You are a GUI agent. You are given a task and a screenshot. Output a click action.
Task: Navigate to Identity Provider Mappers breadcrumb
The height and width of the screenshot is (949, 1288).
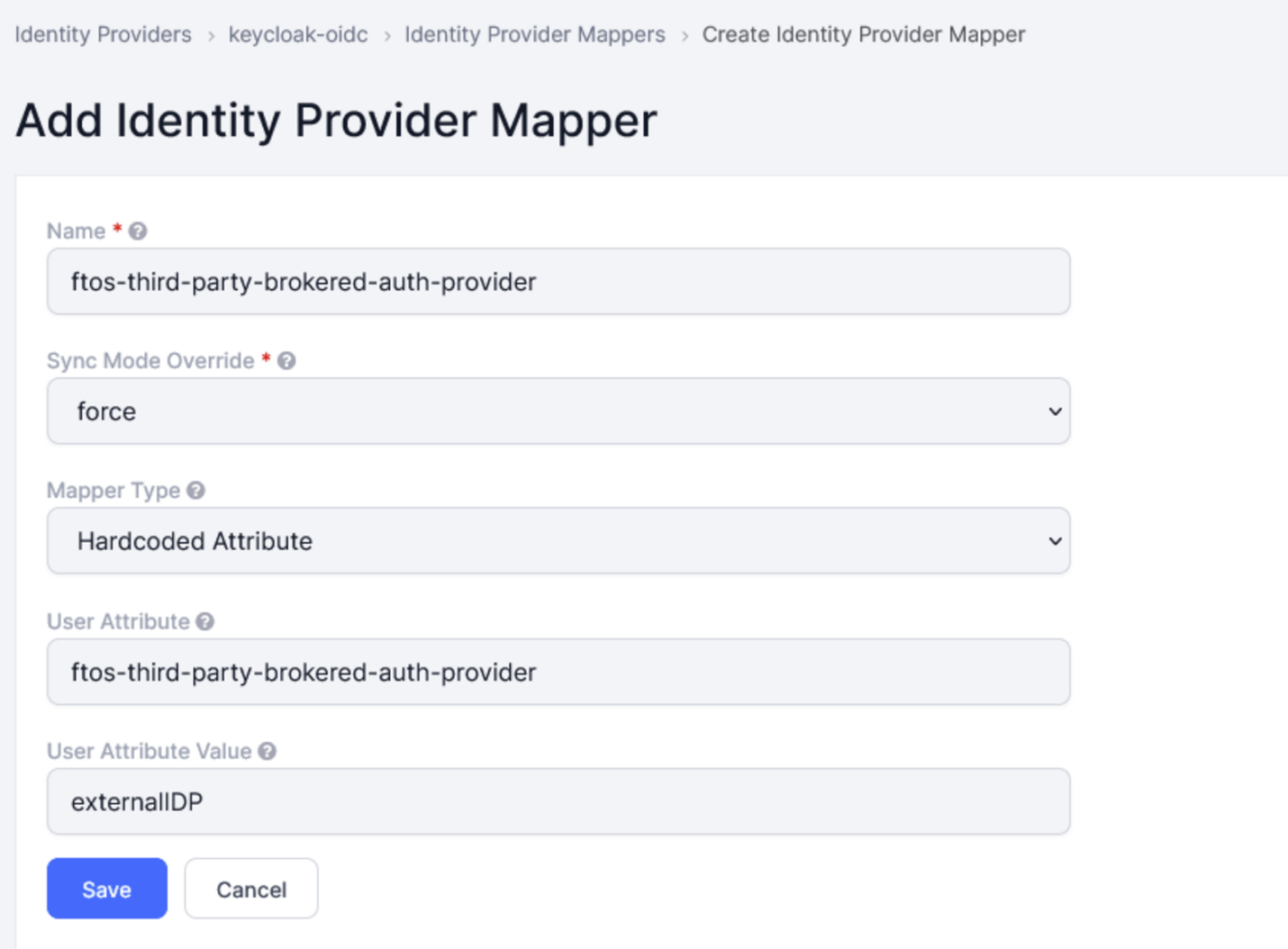[535, 35]
